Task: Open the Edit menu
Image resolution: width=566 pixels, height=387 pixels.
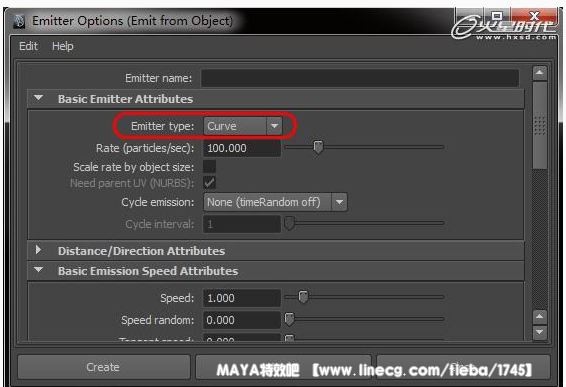Action: coord(28,46)
